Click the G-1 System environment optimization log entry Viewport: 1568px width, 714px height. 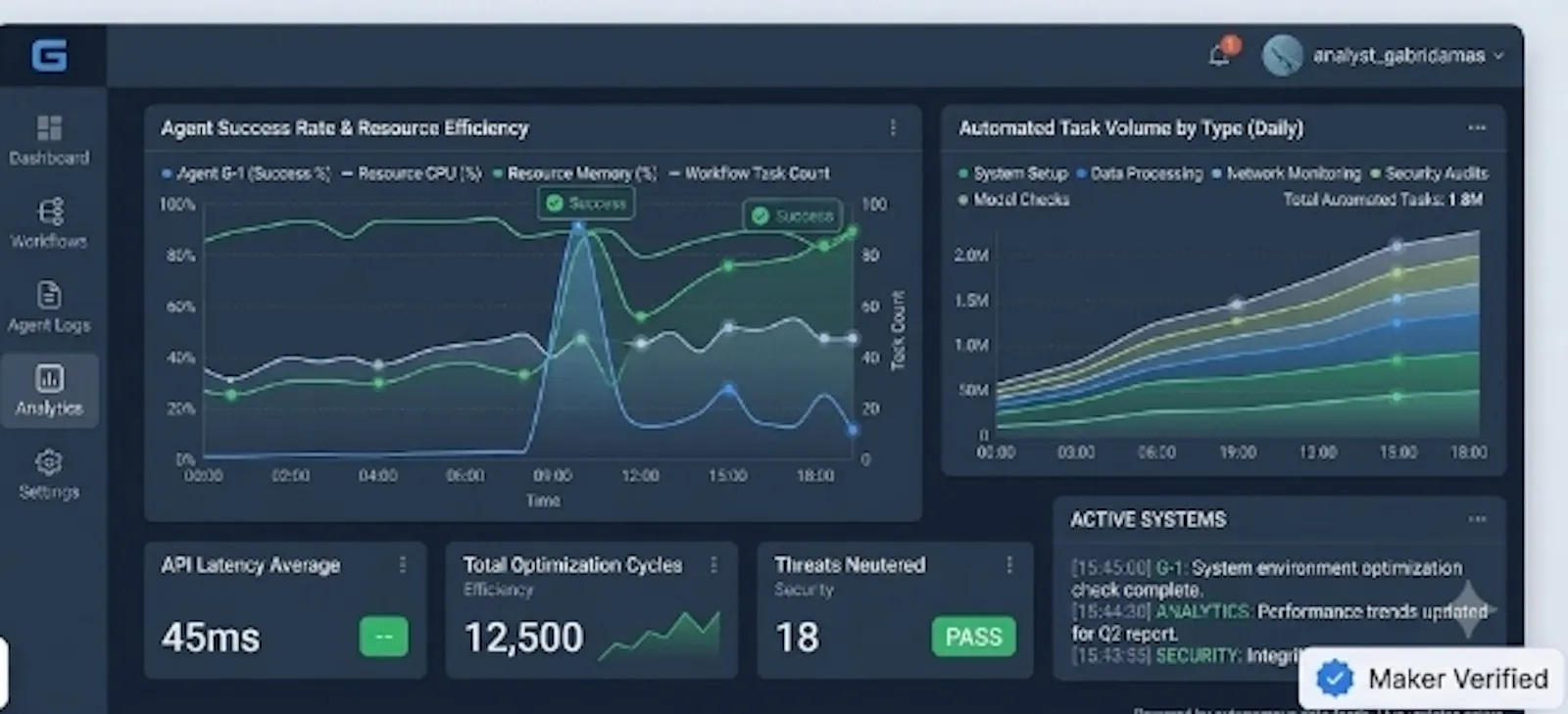[1266, 579]
